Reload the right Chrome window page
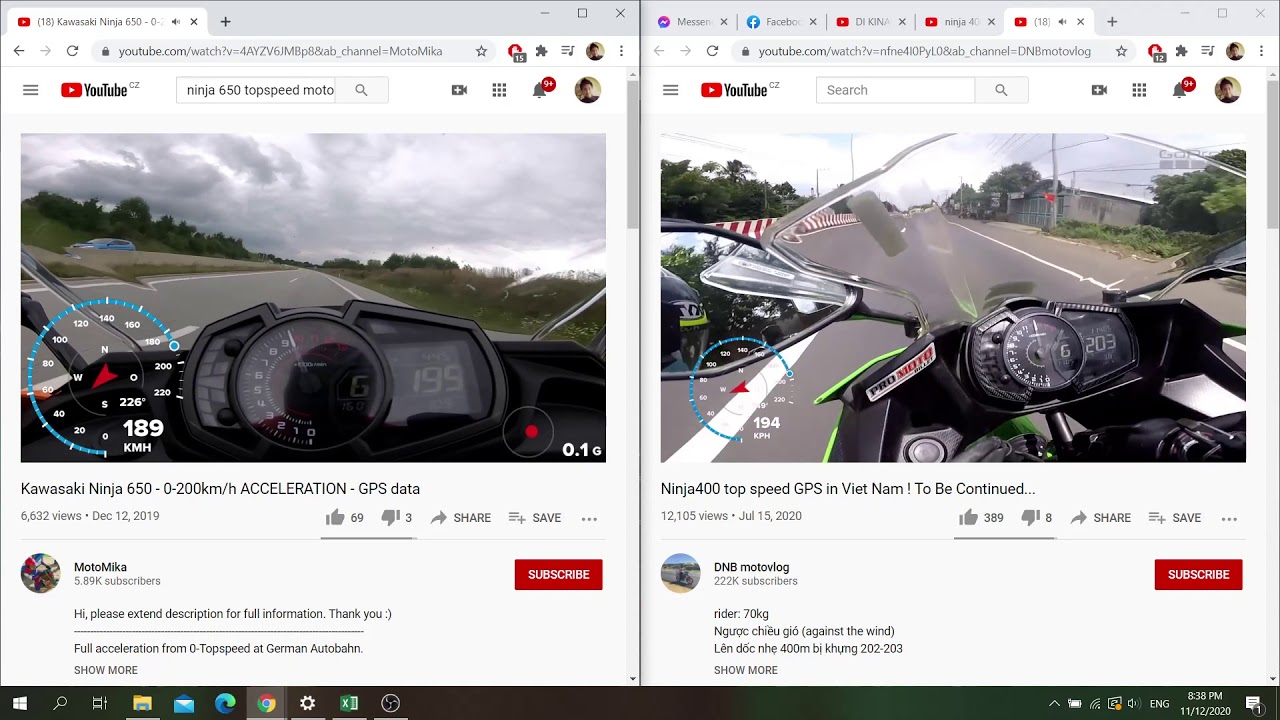This screenshot has height=720, width=1280. point(712,51)
